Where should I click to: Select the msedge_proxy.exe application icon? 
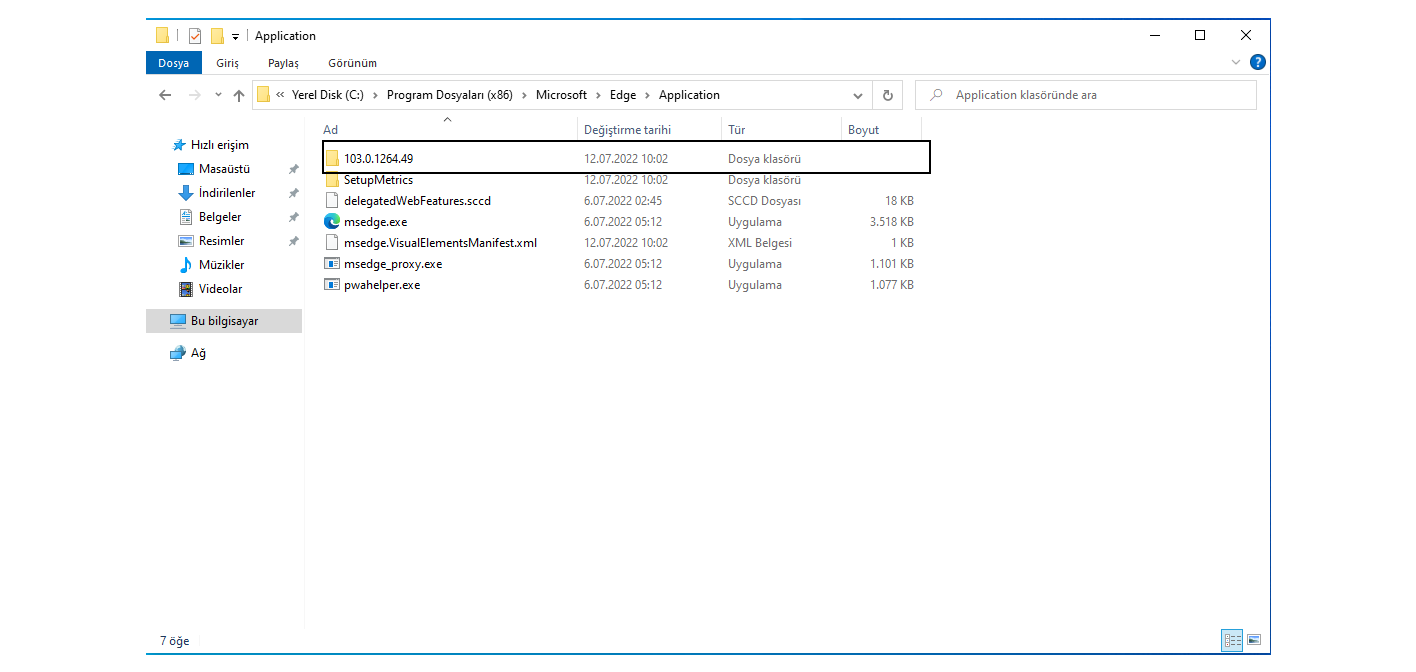(x=333, y=264)
